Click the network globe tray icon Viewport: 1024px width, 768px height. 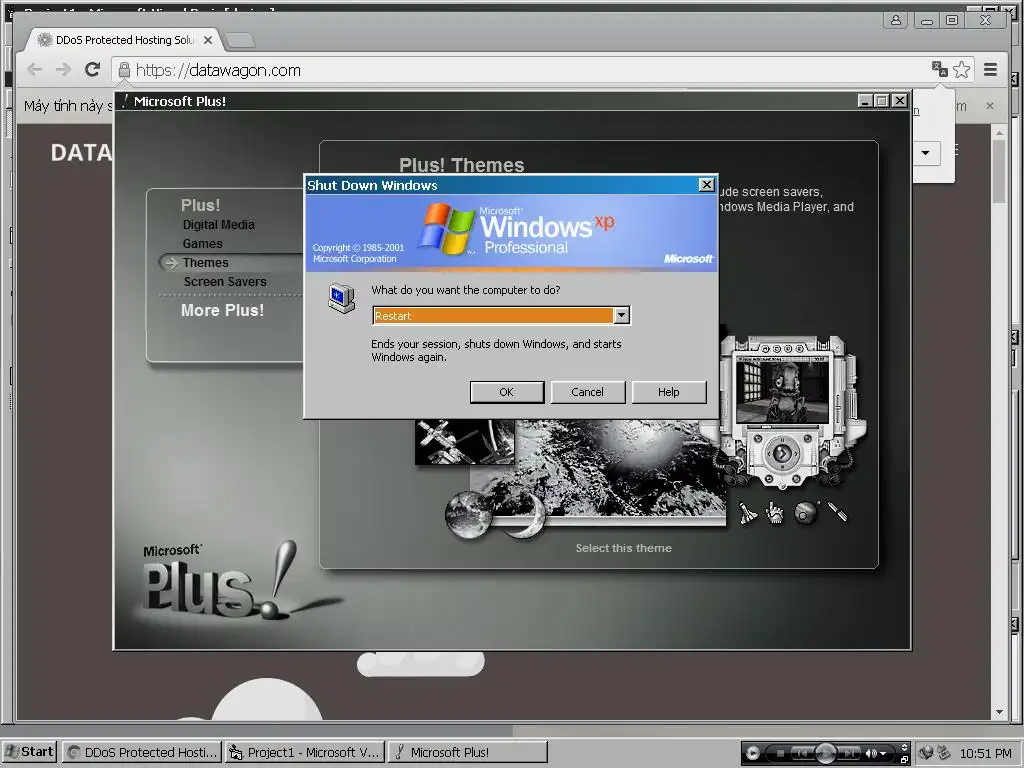[925, 753]
